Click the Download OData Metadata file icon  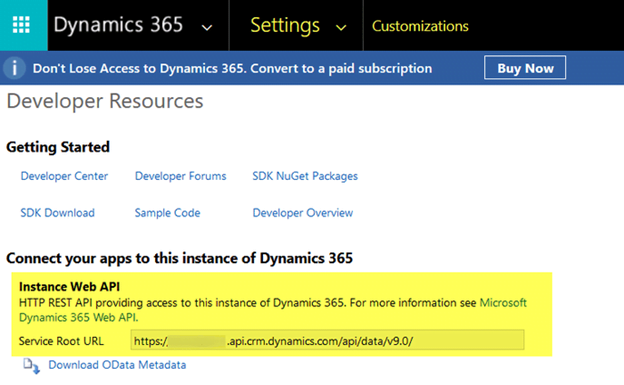click(x=31, y=366)
